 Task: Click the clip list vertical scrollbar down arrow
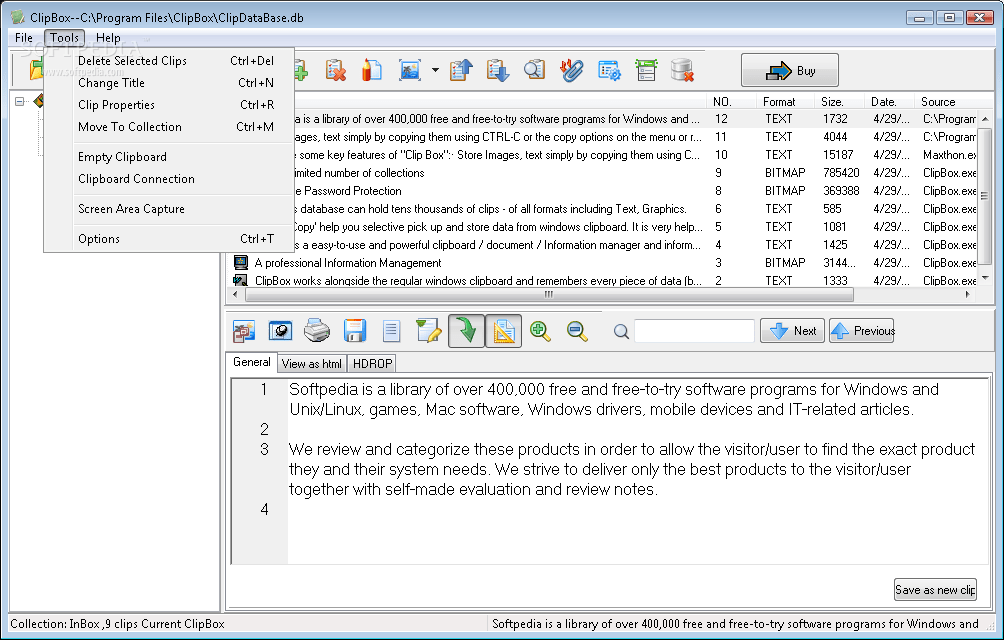(985, 278)
